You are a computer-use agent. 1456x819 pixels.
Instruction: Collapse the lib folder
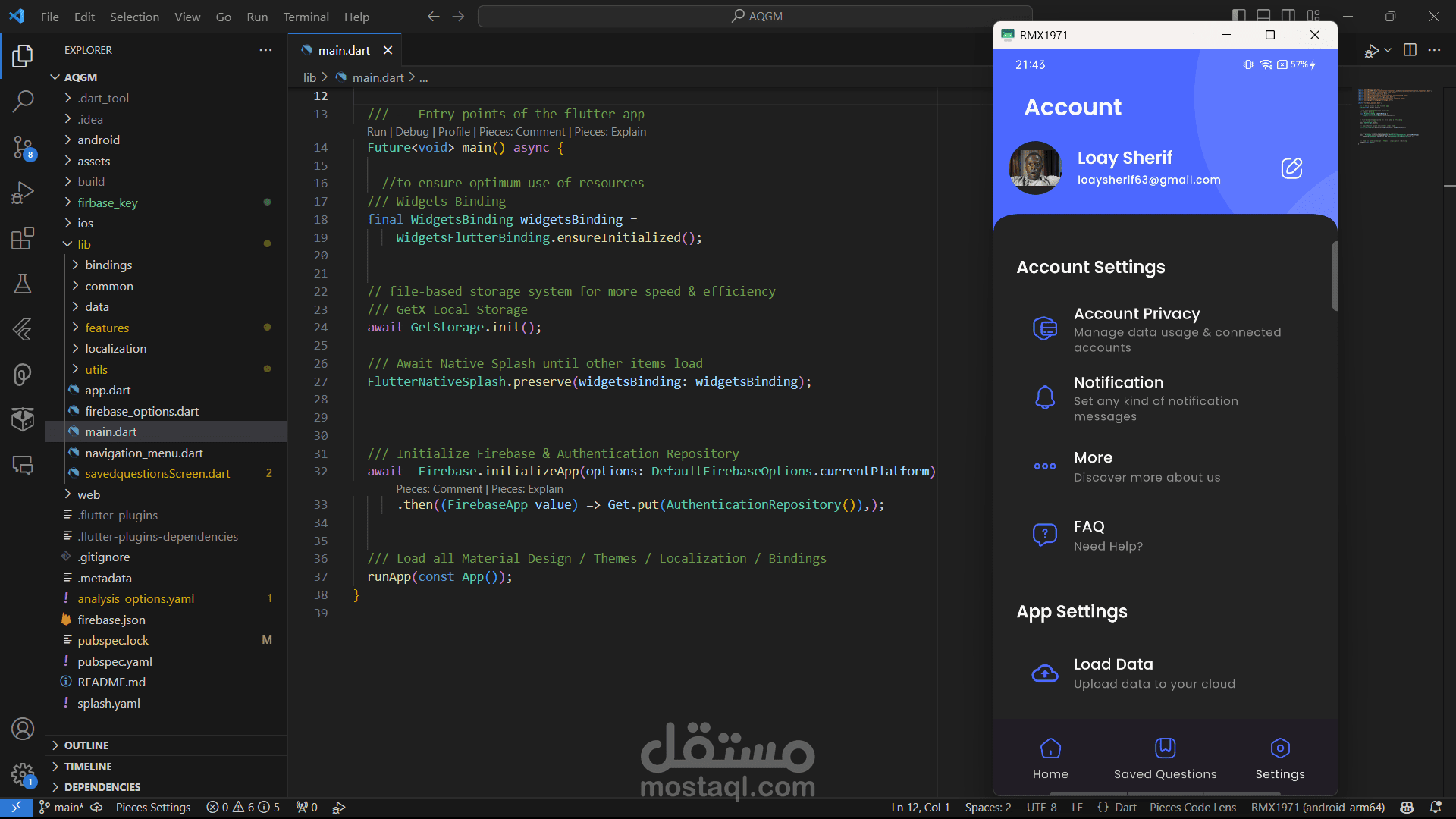83,244
